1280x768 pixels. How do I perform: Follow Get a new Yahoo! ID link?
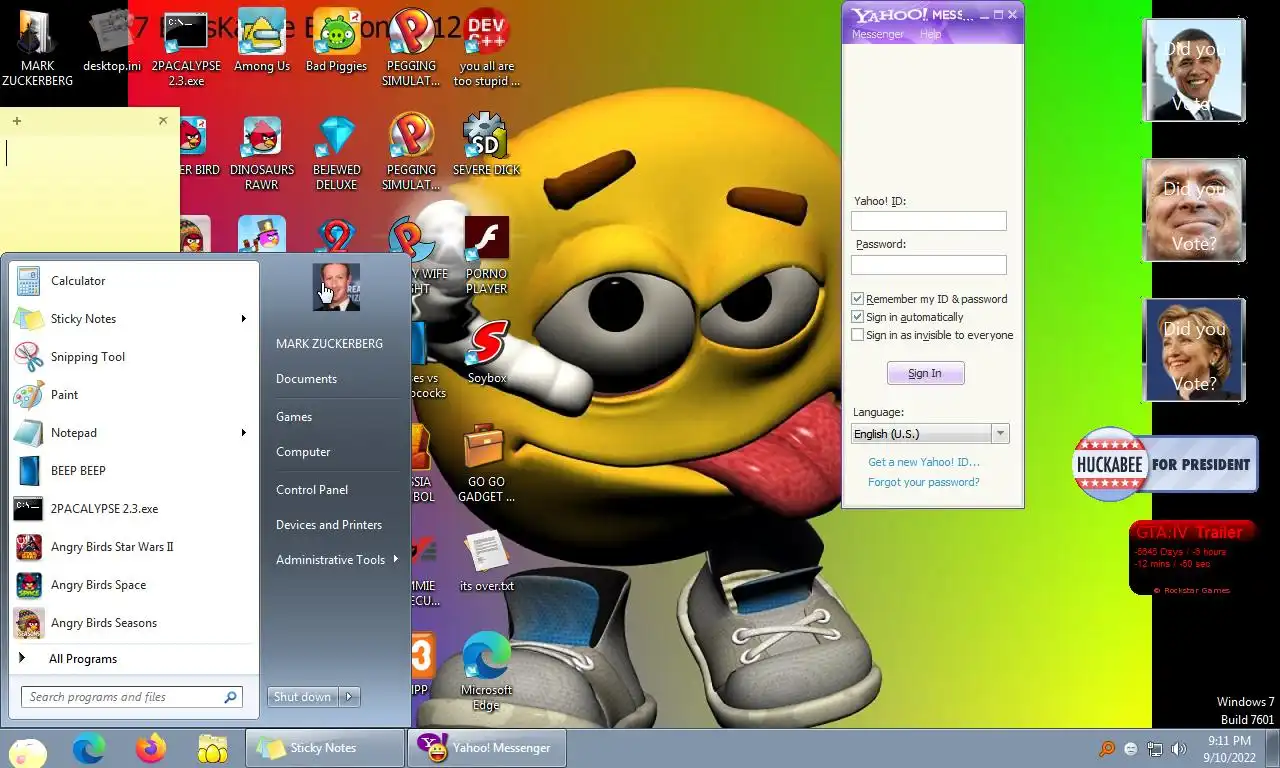click(924, 462)
